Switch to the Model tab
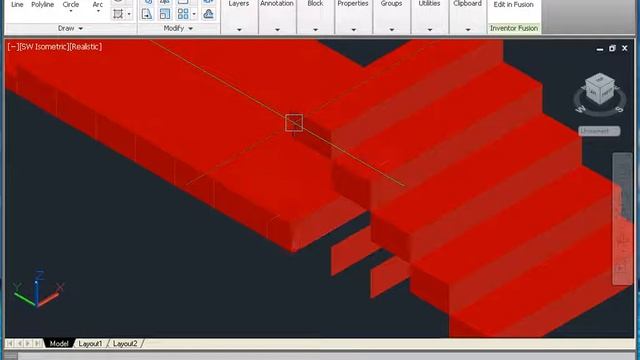 pos(59,344)
